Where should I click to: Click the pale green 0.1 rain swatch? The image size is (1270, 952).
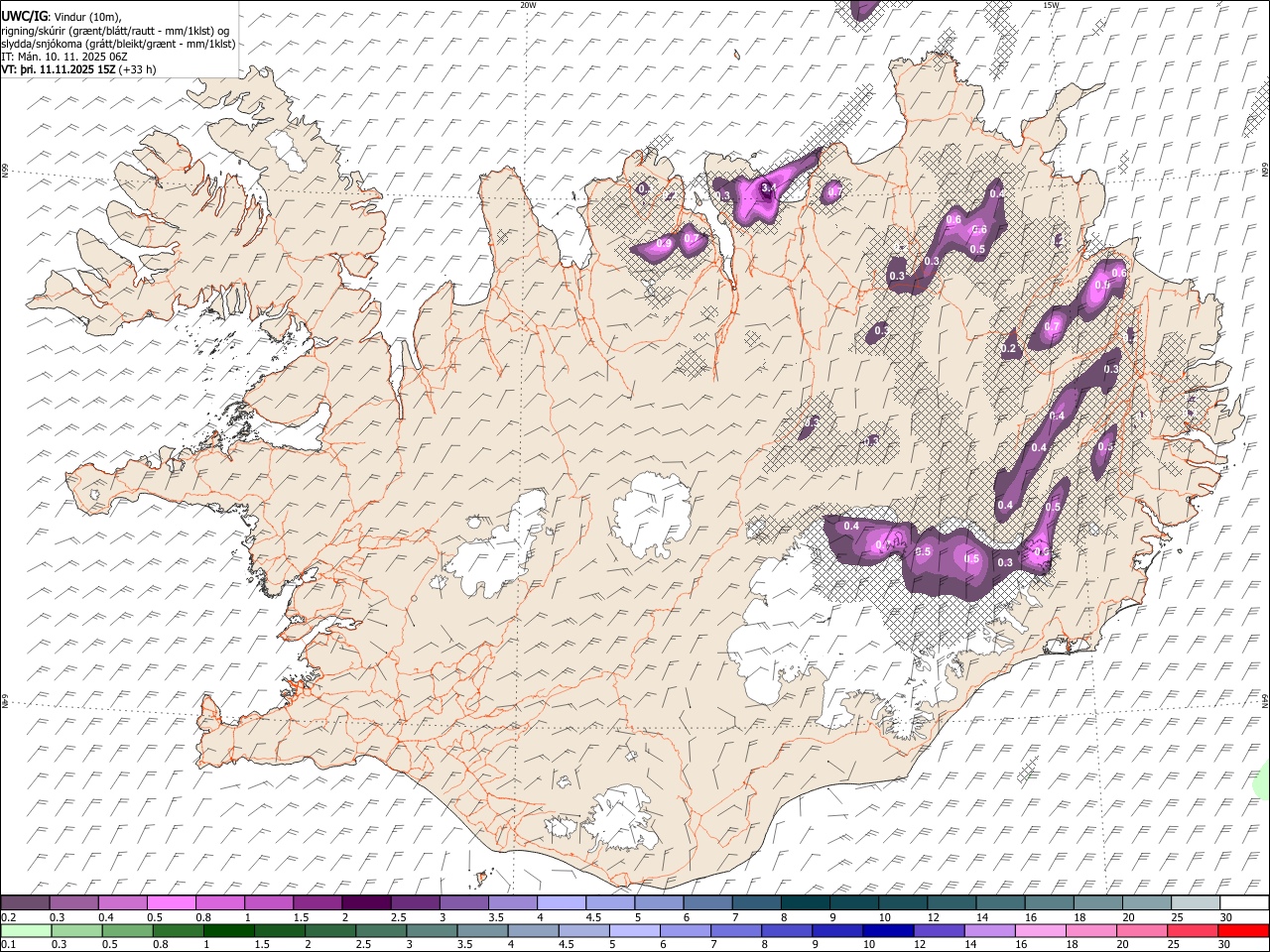click(25, 930)
